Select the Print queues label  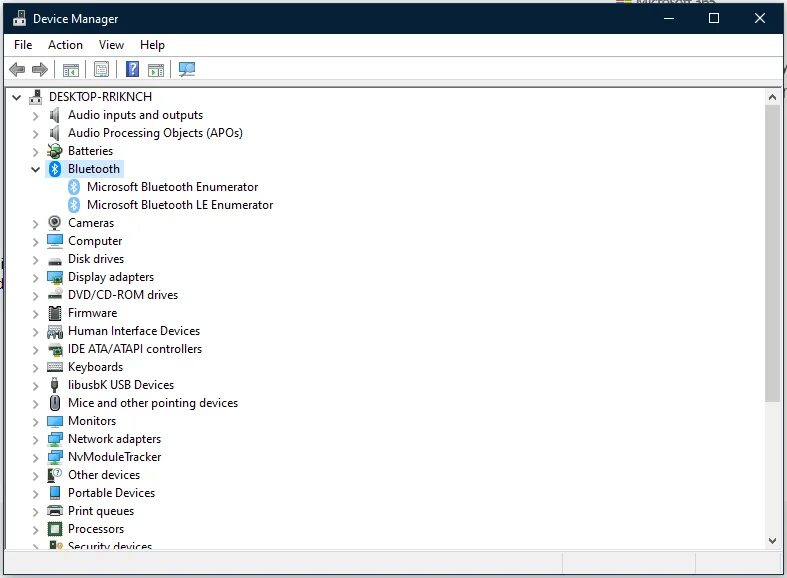tap(101, 511)
